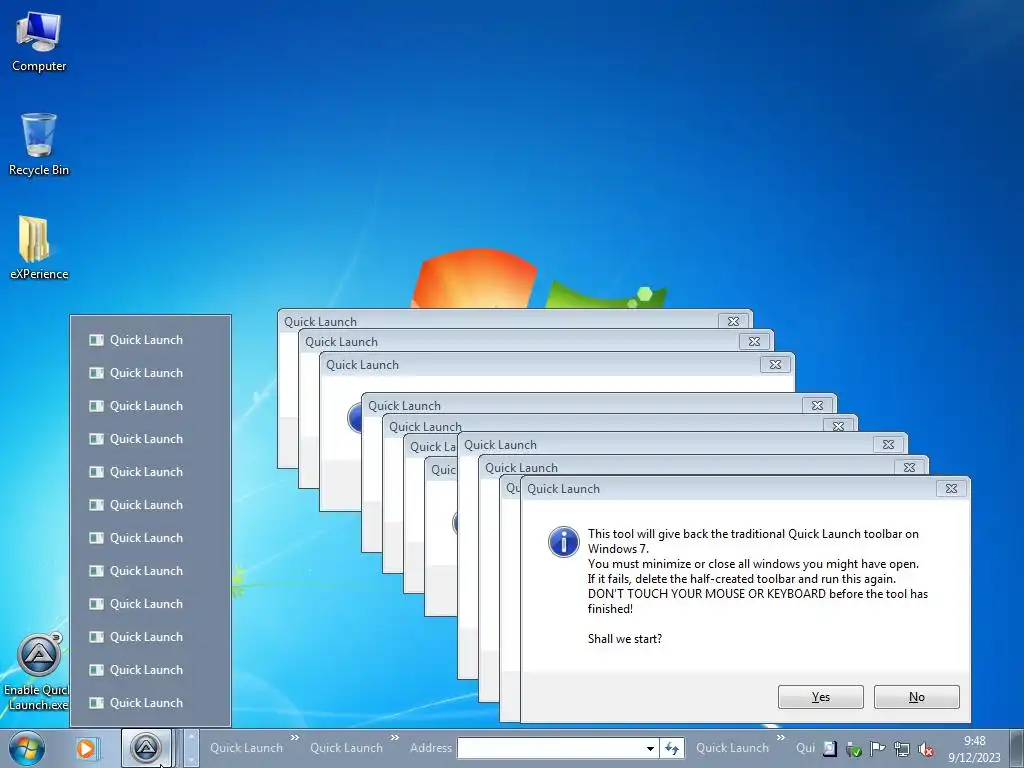Screen dimensions: 1024x768
Task: Select the eXPerience folder on the desktop
Action: click(x=39, y=248)
